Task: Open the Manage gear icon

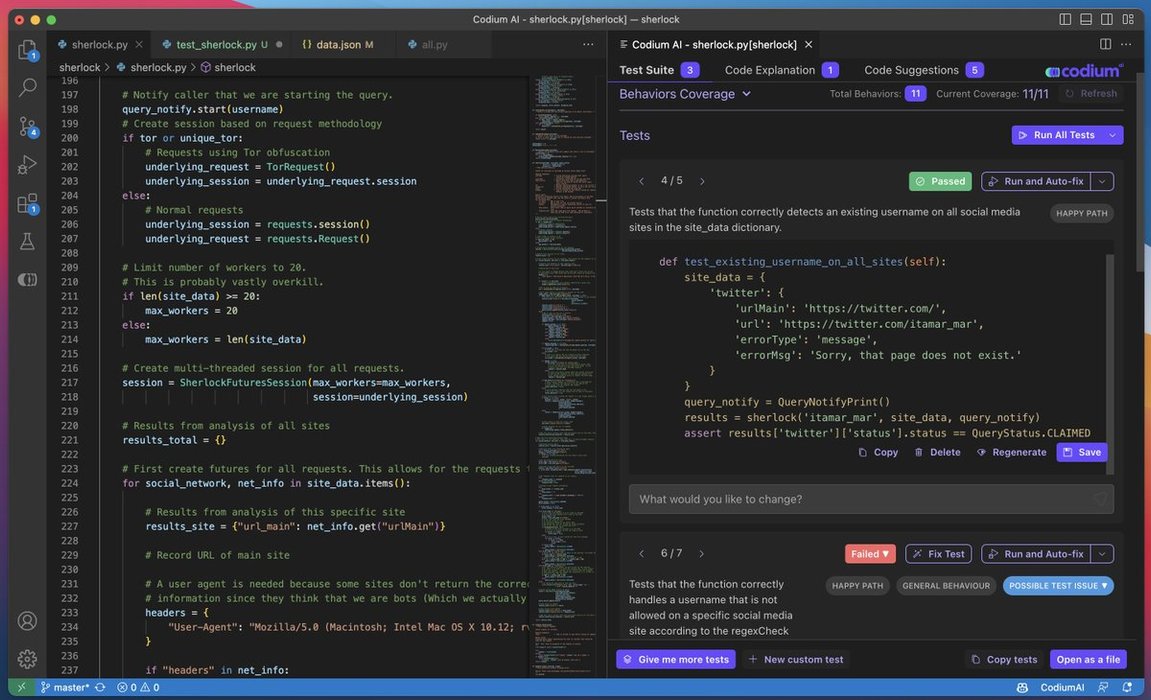Action: coord(27,659)
